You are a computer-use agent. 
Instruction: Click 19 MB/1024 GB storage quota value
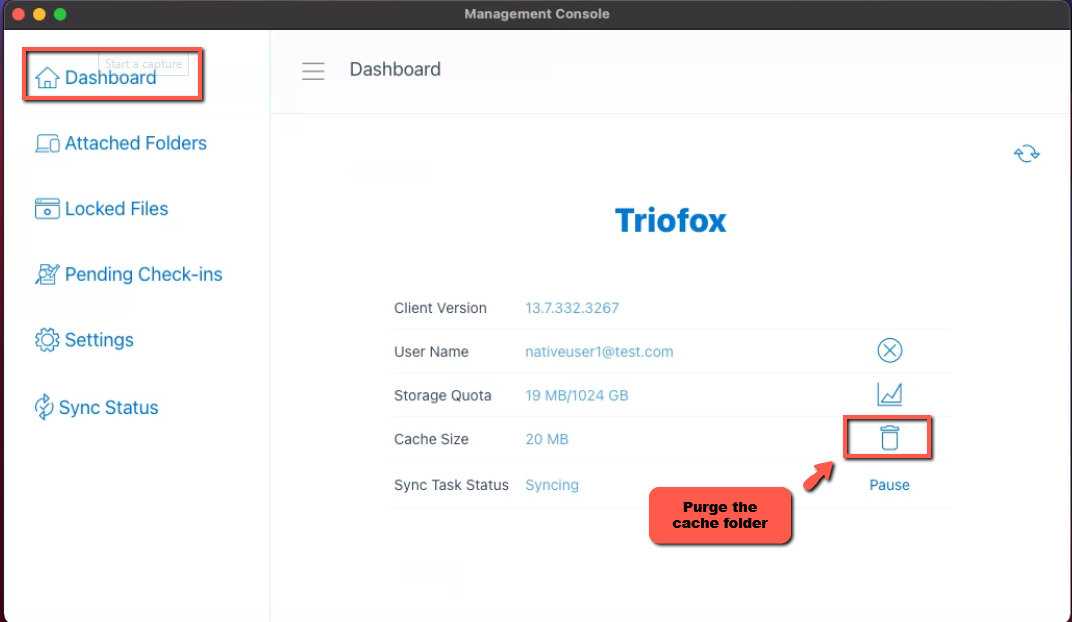coord(576,395)
